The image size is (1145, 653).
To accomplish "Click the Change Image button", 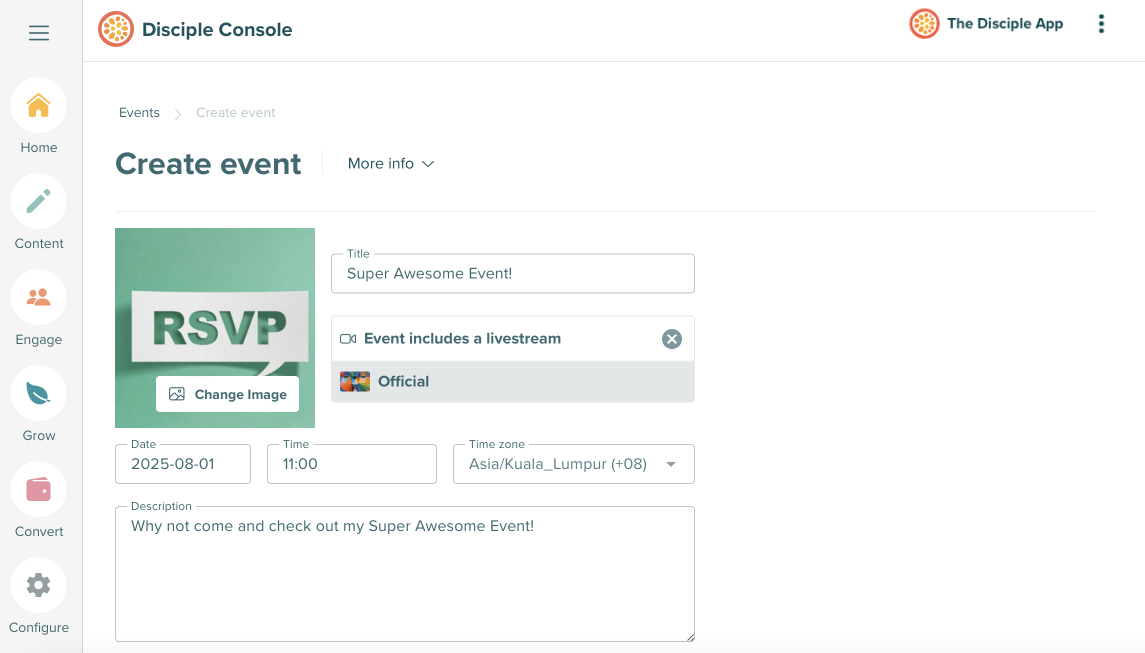I will tap(227, 394).
